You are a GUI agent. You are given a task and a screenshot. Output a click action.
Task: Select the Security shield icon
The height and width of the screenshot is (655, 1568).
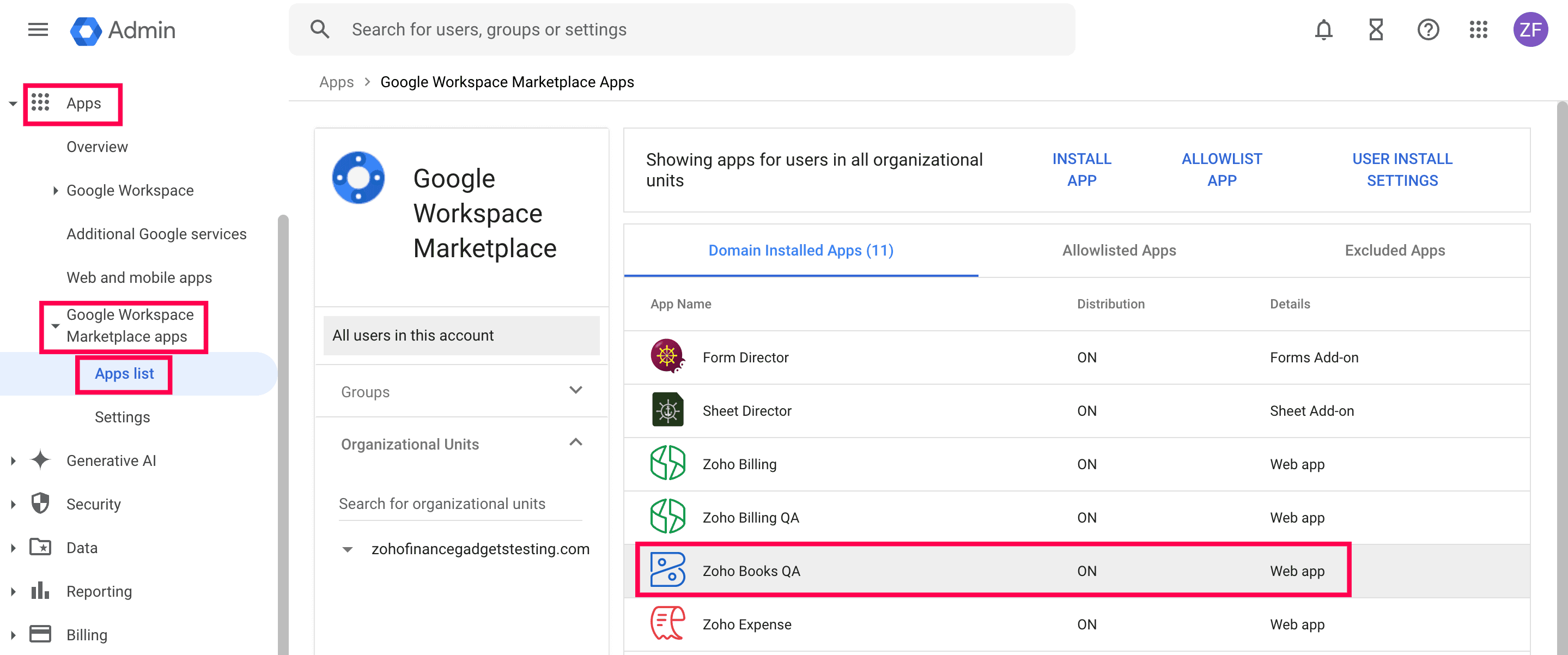coord(40,504)
